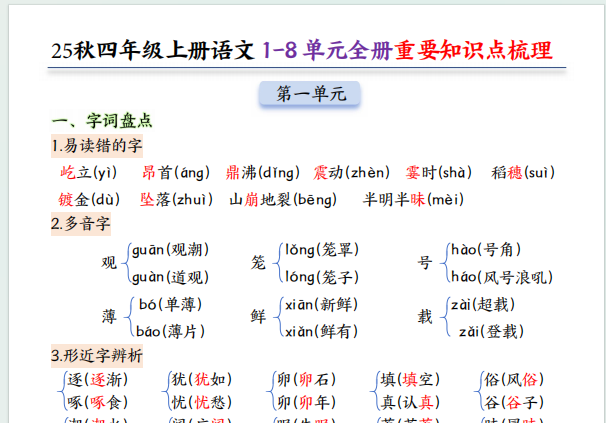This screenshot has height=423, width=606.
Task: Click the pinyin entry zǎi(登载)
Action: coord(490,331)
